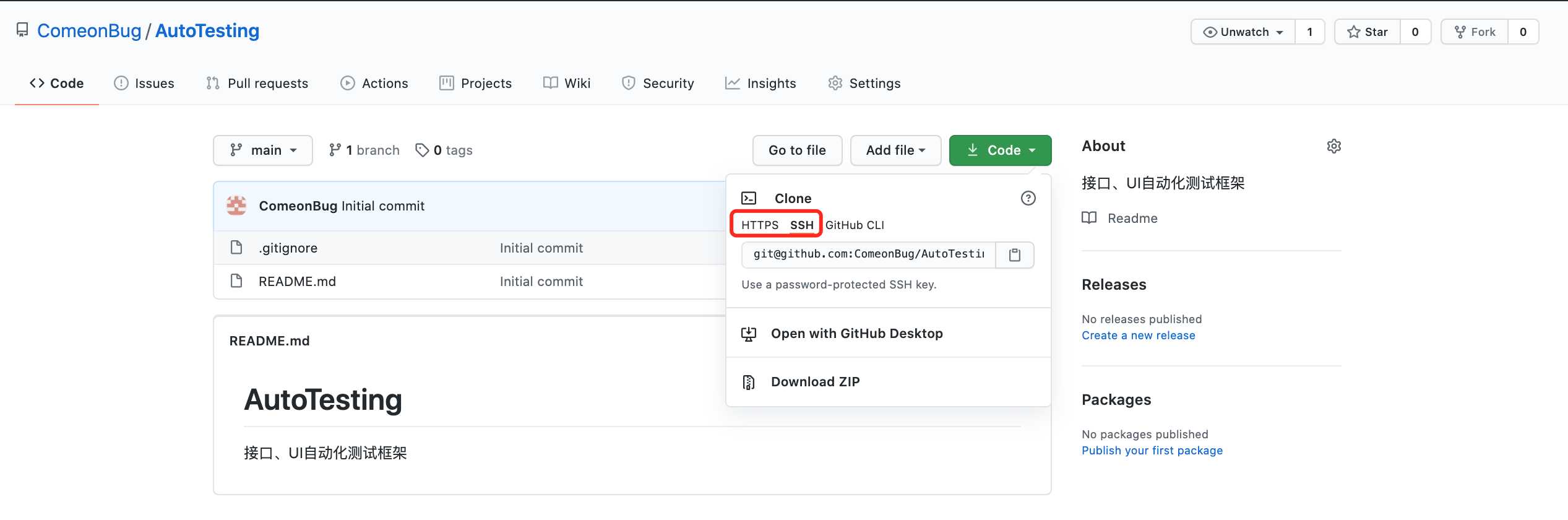Click the Go to file button
Viewport: 1568px width, 520px height.
797,150
